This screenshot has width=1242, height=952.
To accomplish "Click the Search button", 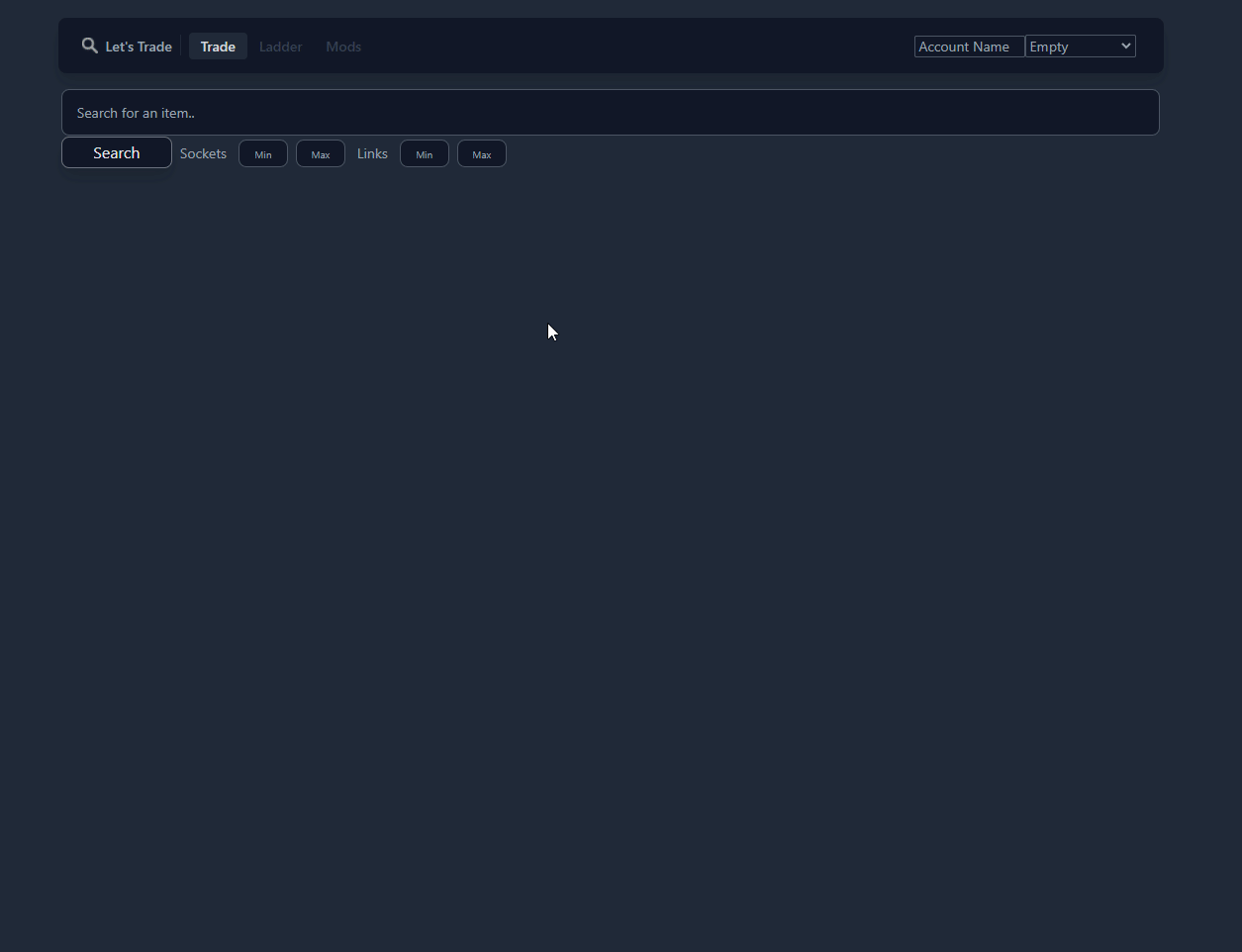I will tap(117, 152).
